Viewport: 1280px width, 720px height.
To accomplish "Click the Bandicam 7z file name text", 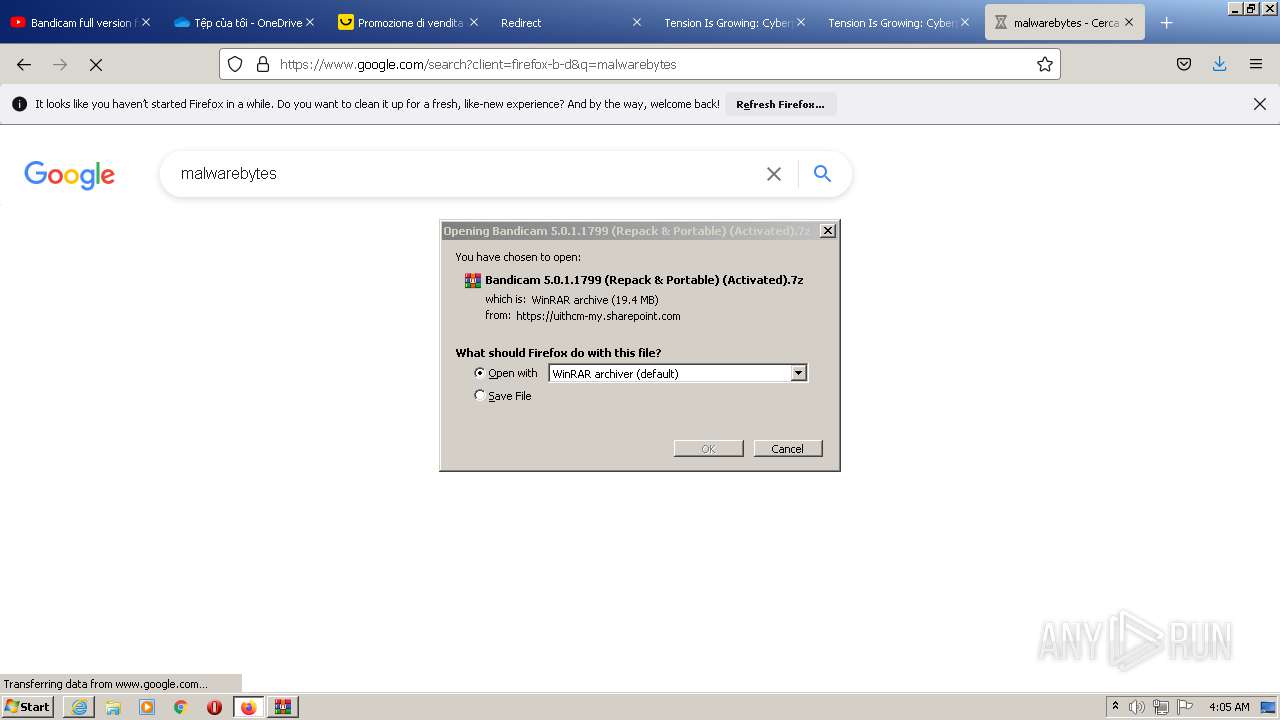I will pyautogui.click(x=644, y=280).
